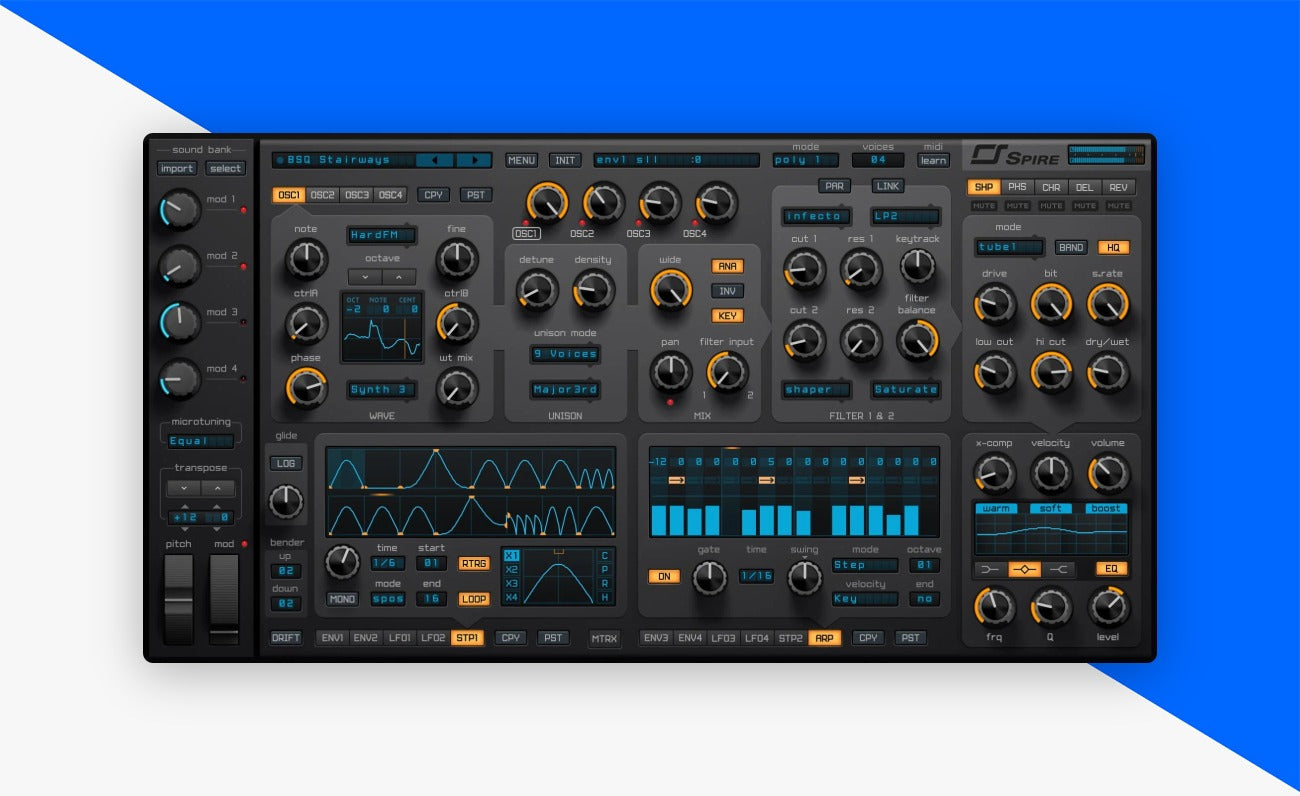Image resolution: width=1300 pixels, height=796 pixels.
Task: Click the cut 1 filter knob
Action: (804, 269)
